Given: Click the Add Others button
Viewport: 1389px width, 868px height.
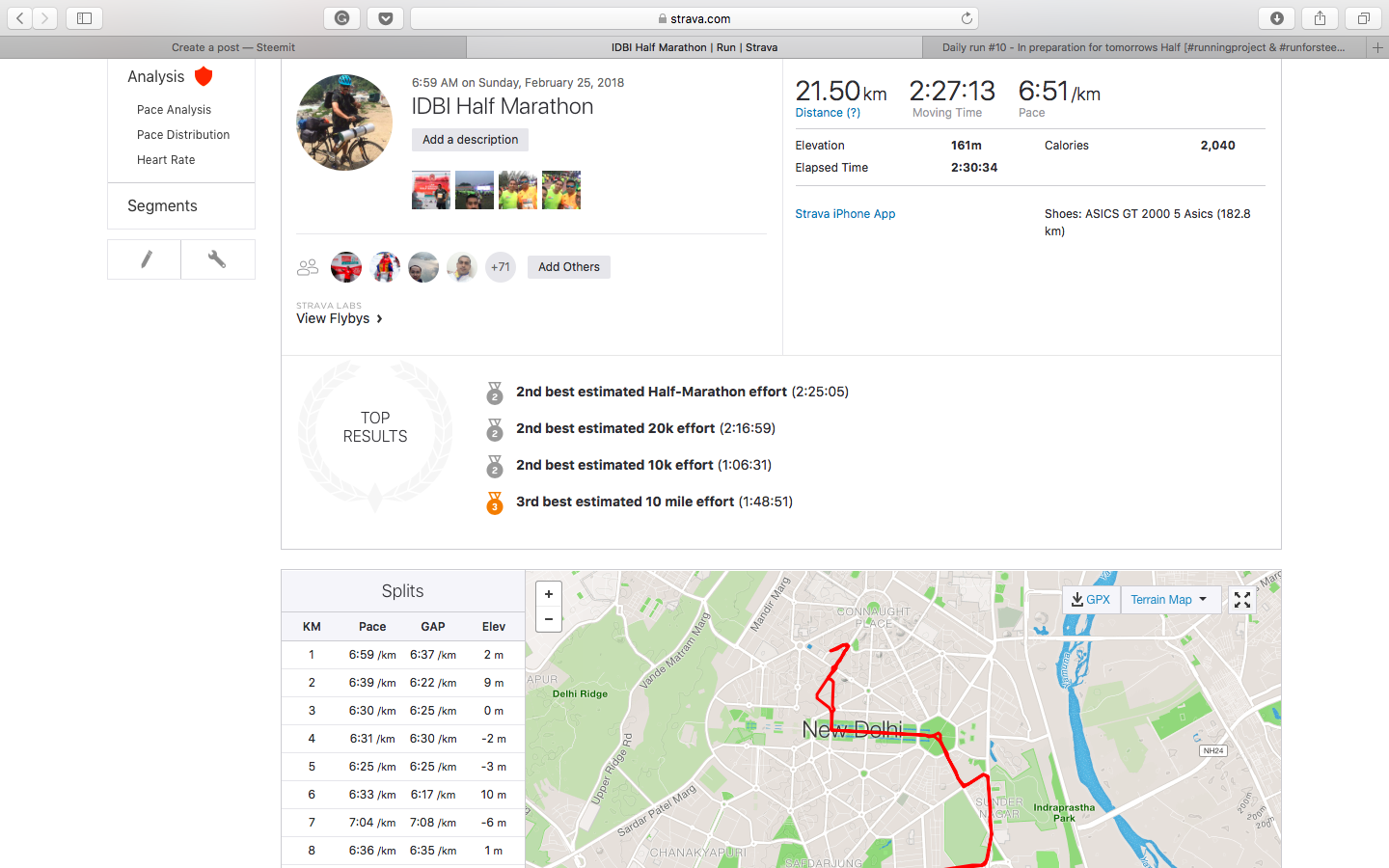Looking at the screenshot, I should click(x=568, y=267).
